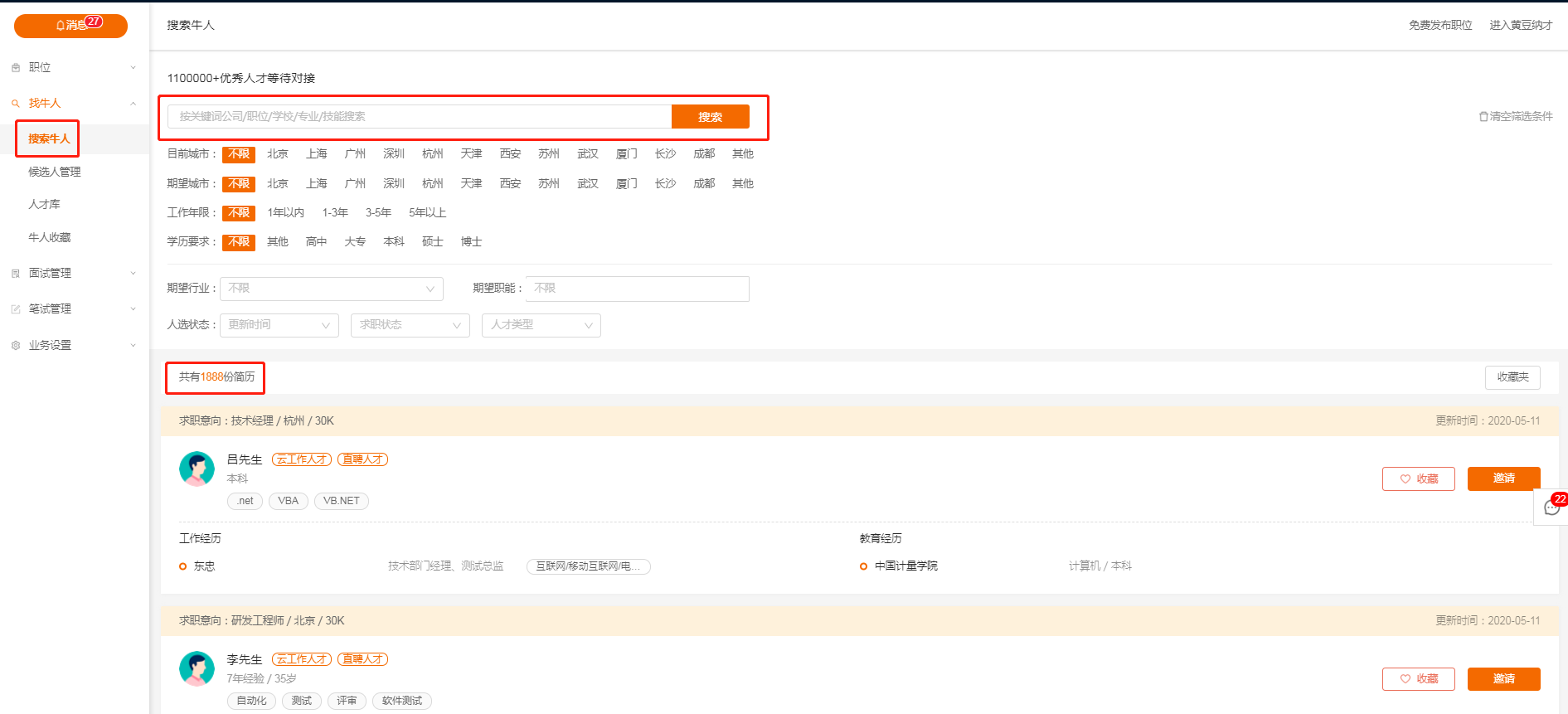Click the 业务设置 gear icon
The width and height of the screenshot is (1568, 714).
click(16, 346)
